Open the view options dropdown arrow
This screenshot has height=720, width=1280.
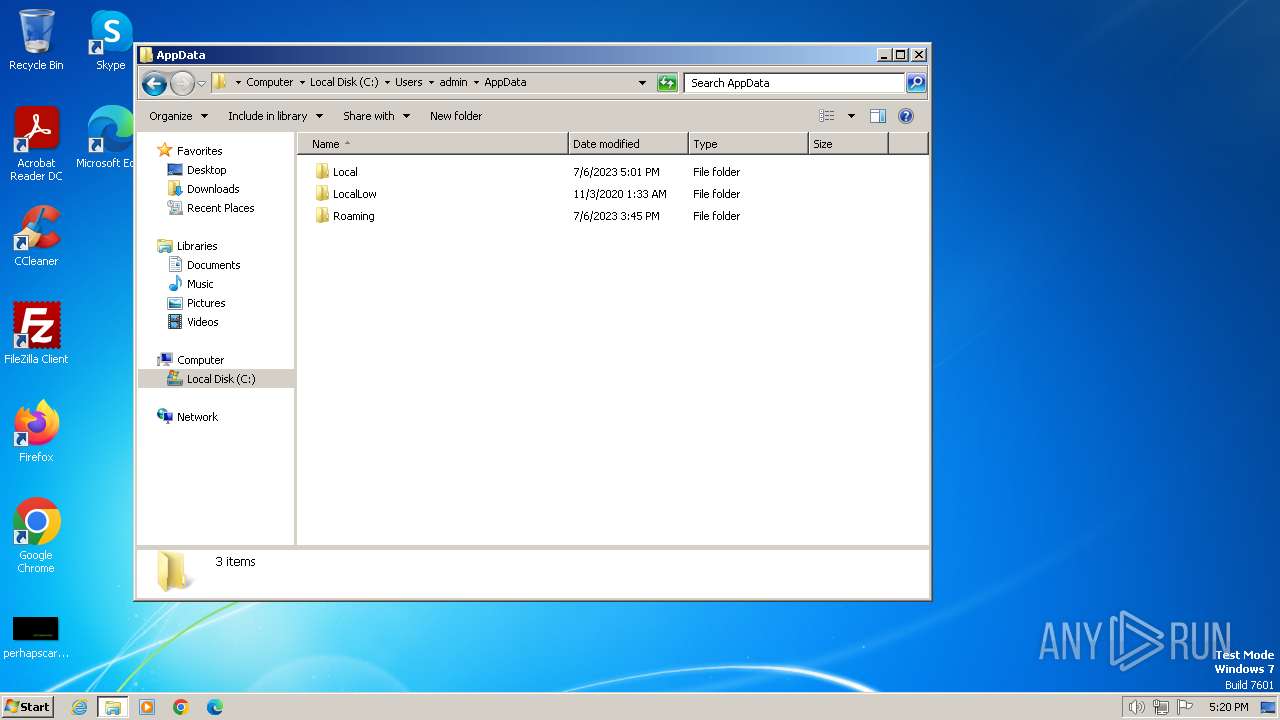coord(851,116)
